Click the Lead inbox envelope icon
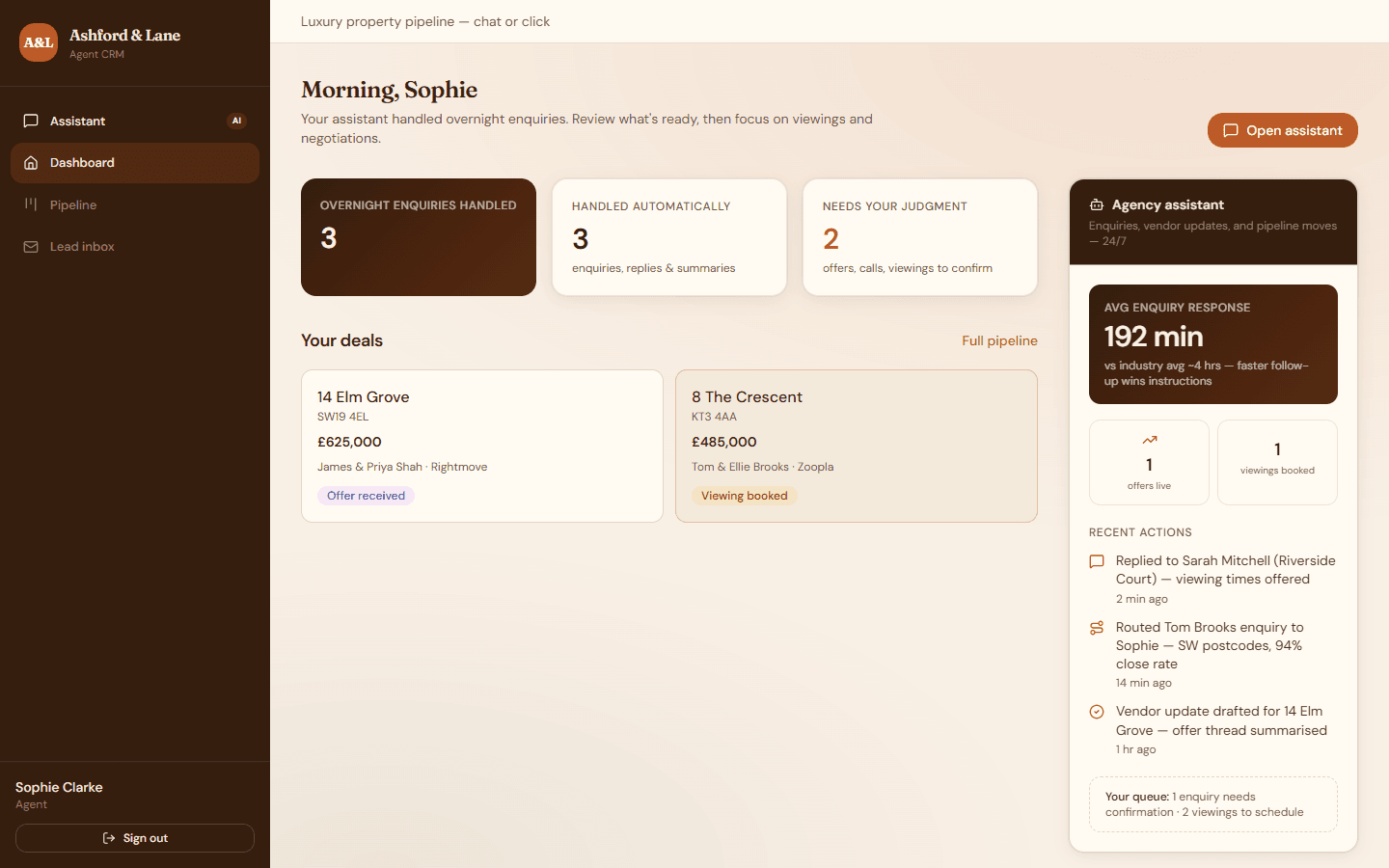The width and height of the screenshot is (1389, 868). [x=31, y=247]
